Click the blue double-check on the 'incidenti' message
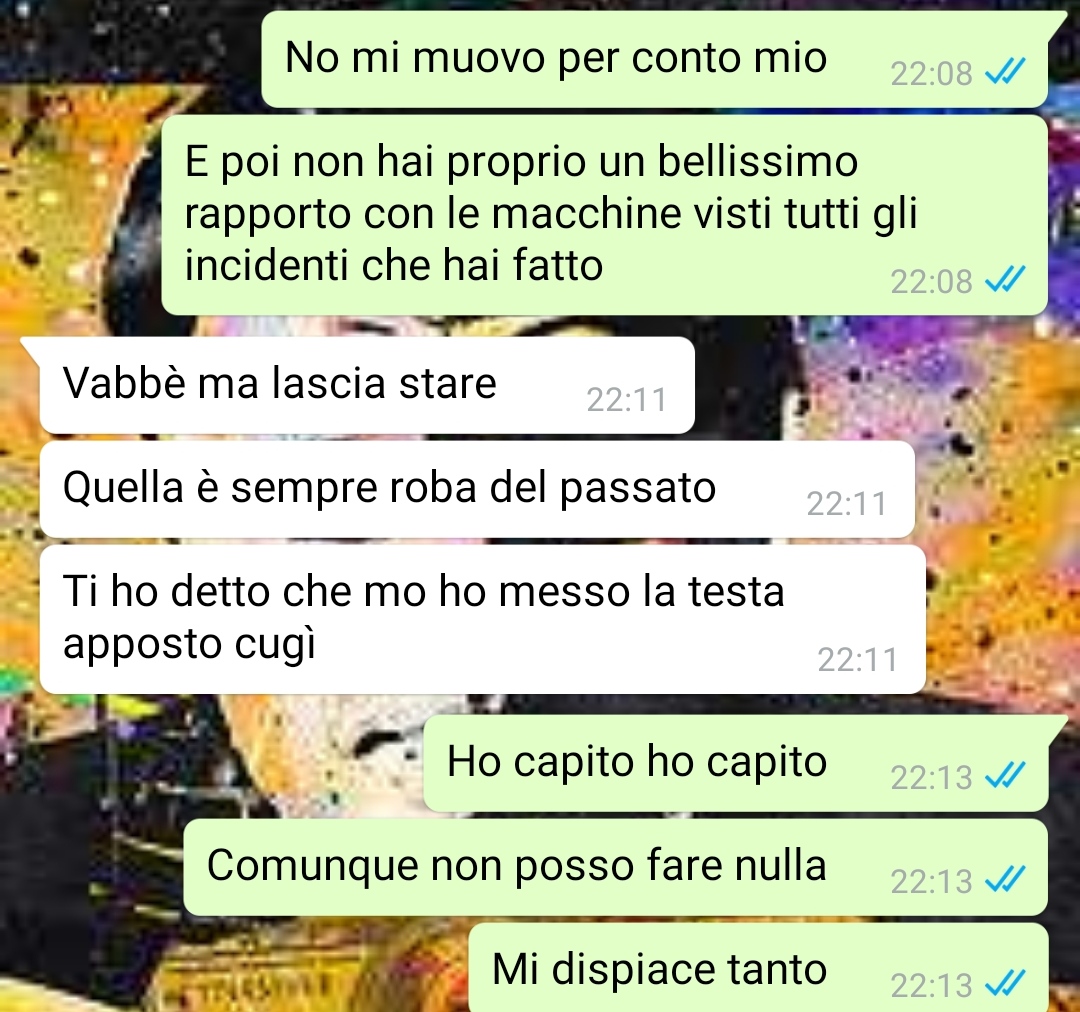 1006,279
